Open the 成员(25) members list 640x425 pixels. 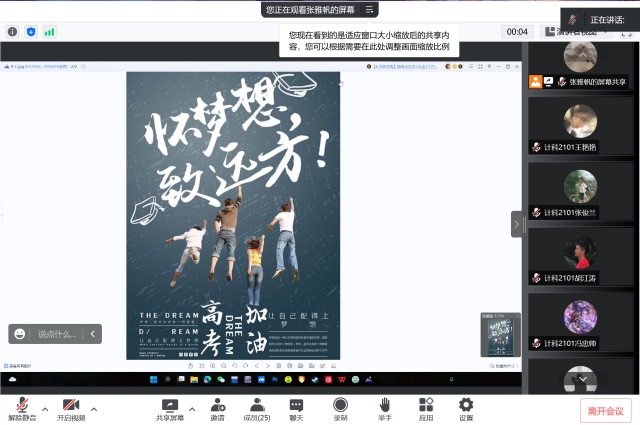(x=257, y=409)
